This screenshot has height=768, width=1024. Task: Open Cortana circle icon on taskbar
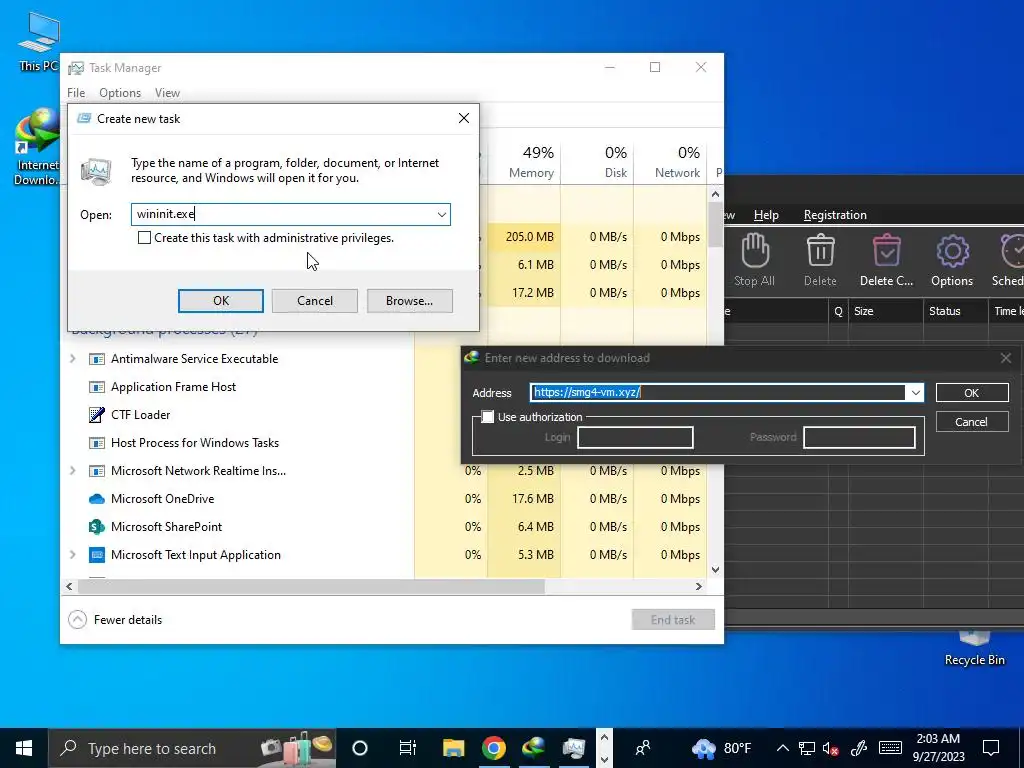360,748
